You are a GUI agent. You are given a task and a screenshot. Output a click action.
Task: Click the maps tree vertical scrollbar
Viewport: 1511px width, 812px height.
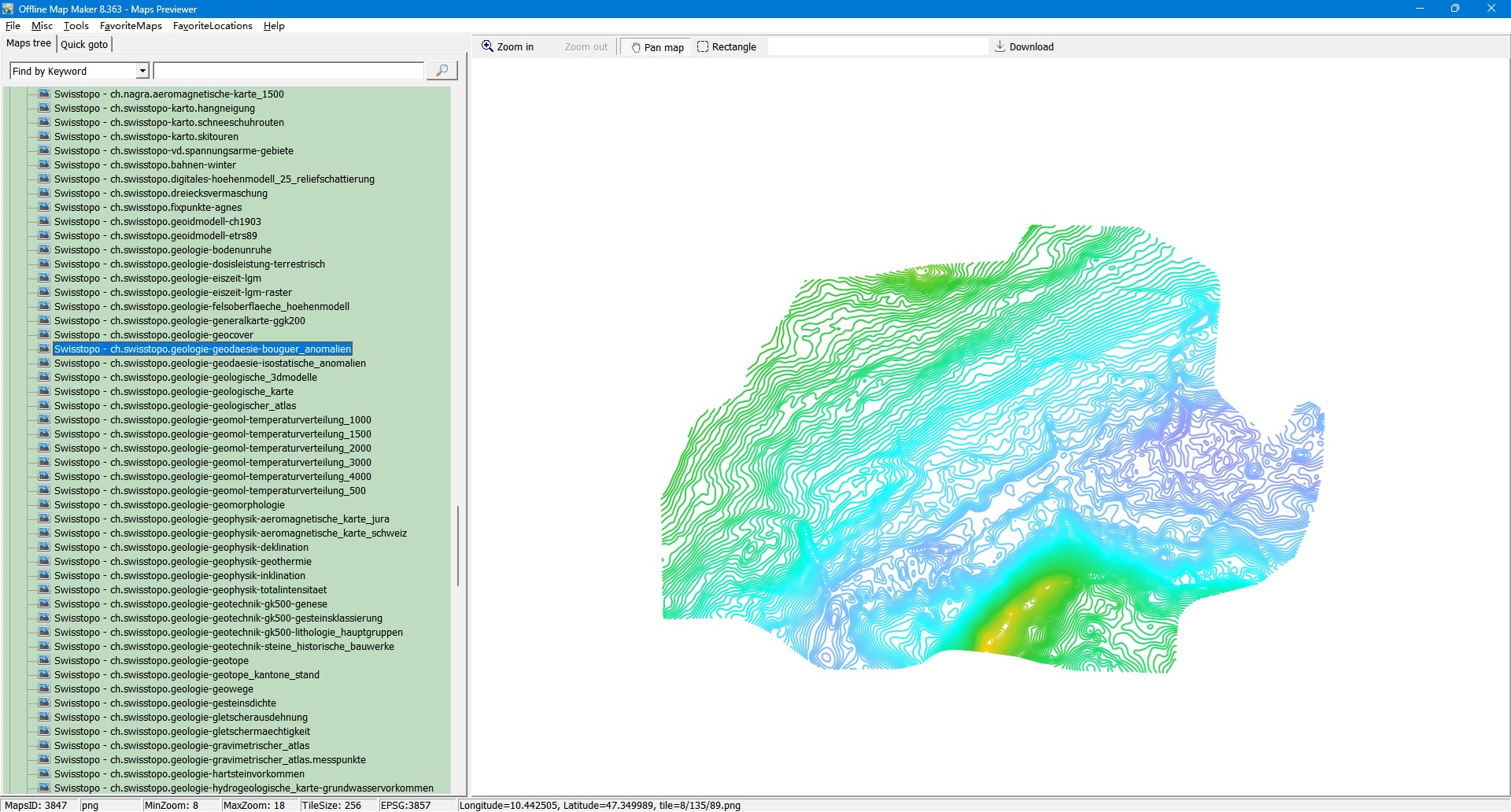(457, 546)
